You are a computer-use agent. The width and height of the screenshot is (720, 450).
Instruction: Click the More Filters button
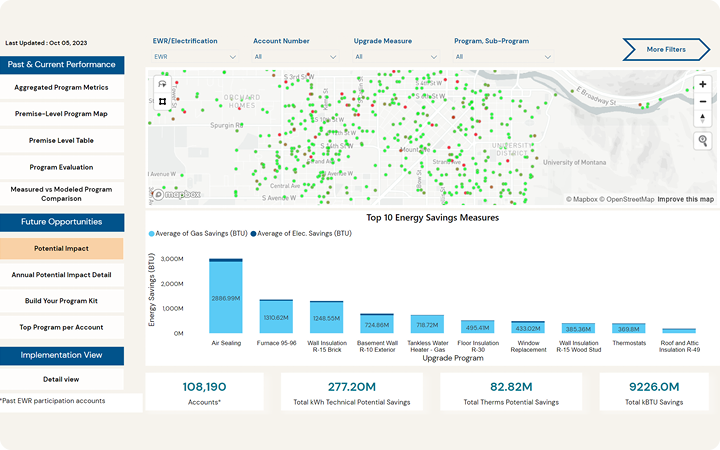(x=666, y=49)
